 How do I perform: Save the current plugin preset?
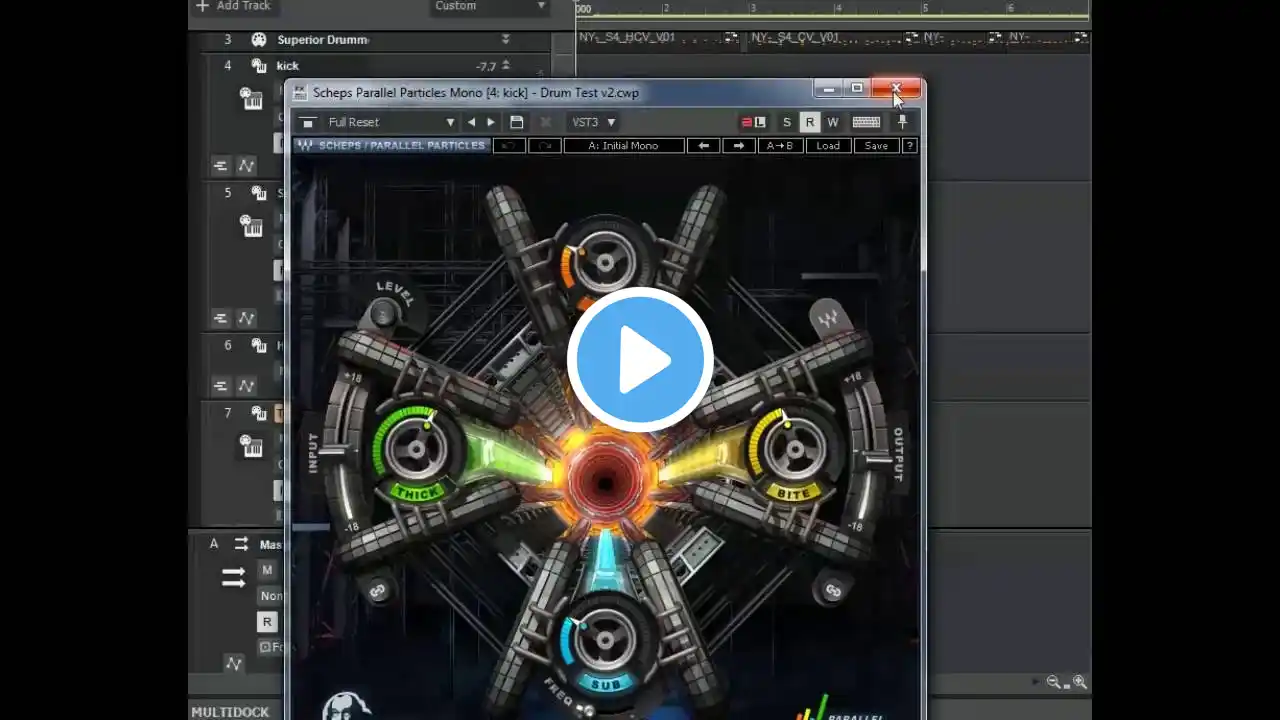click(x=517, y=122)
